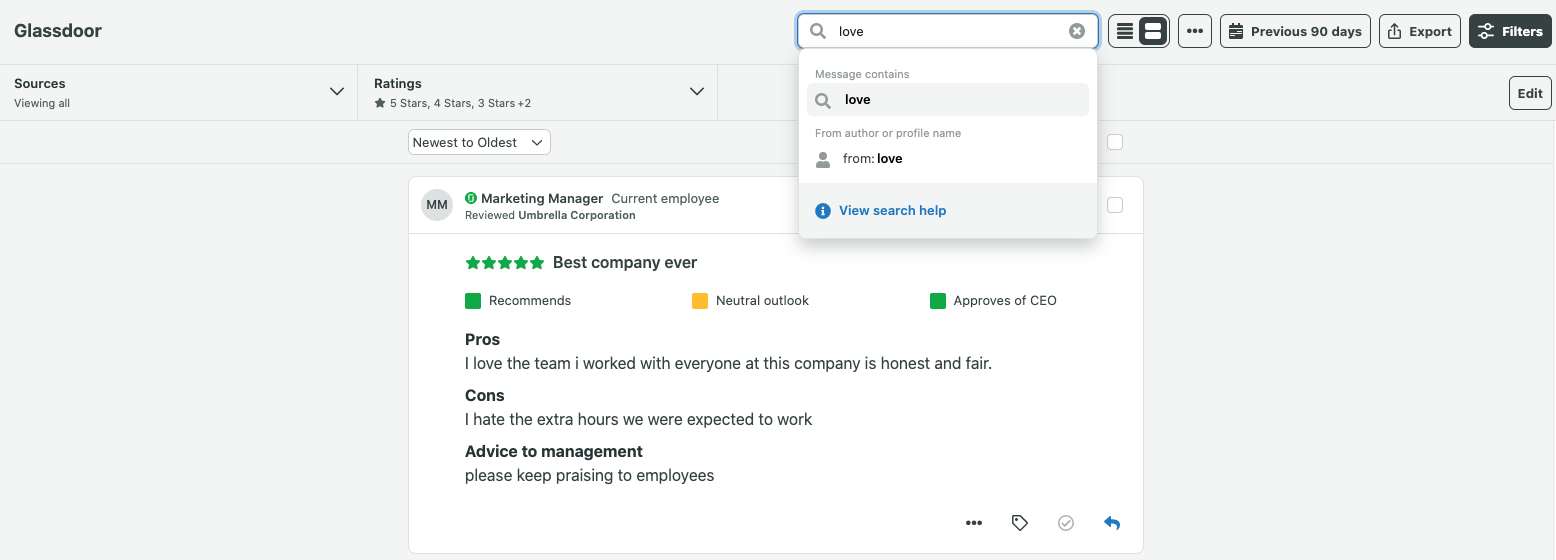
Task: Switch to compact list view icon
Action: pos(1125,31)
